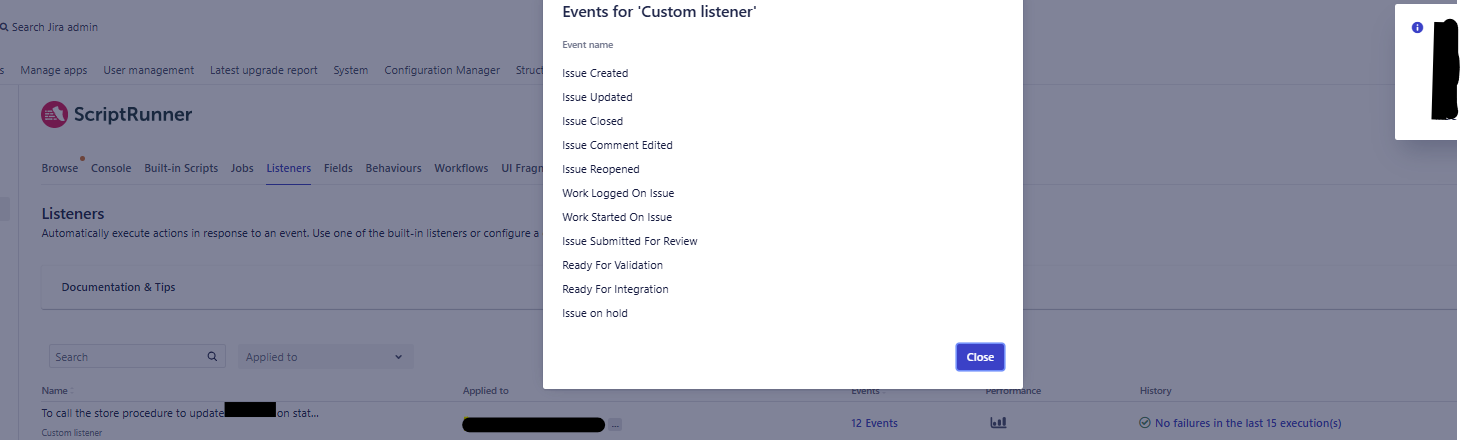Open No failures in last 15 executions link
The height and width of the screenshot is (440, 1461).
coord(1248,423)
